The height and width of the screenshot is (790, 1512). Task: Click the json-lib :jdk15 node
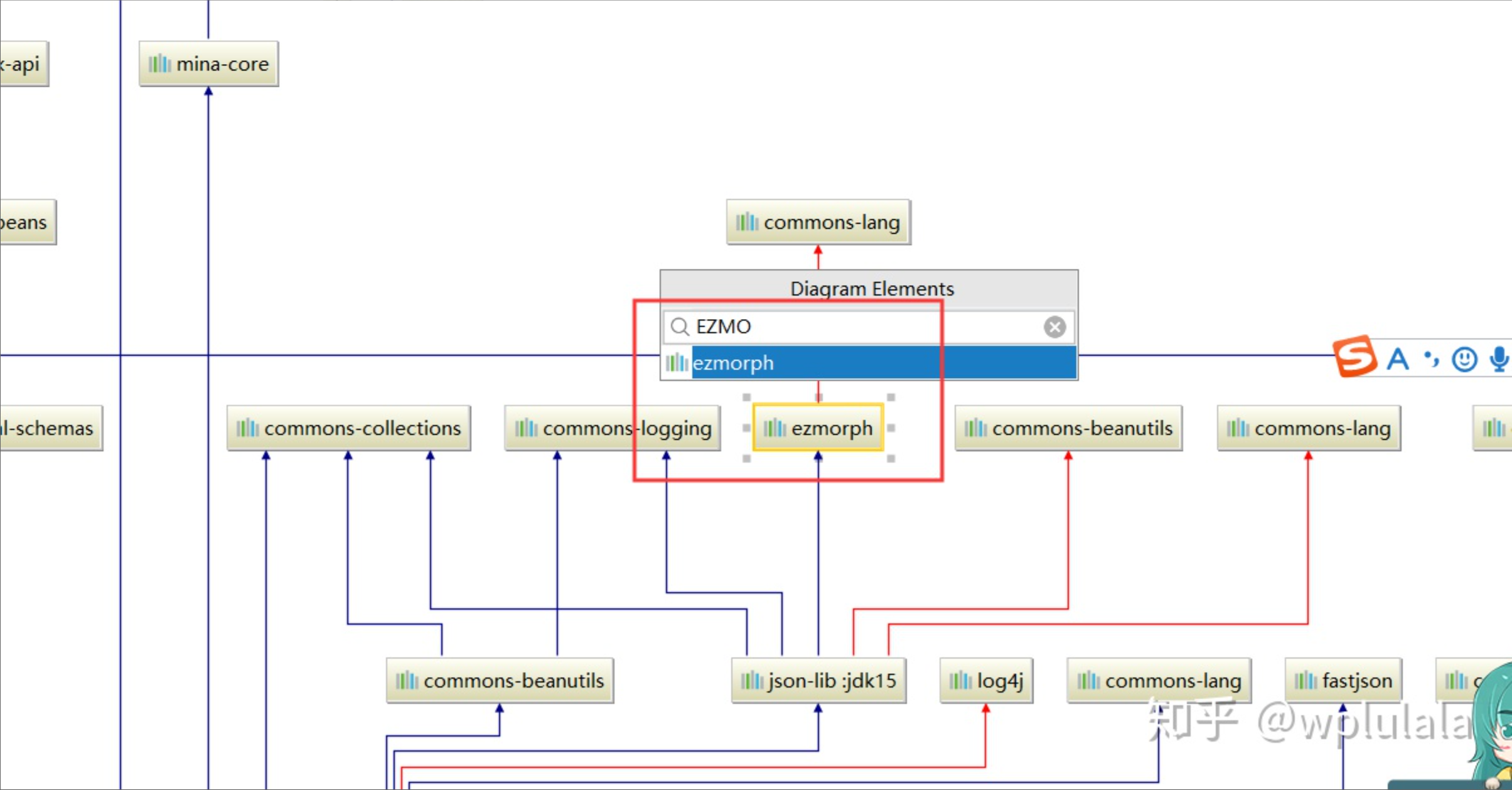point(818,681)
